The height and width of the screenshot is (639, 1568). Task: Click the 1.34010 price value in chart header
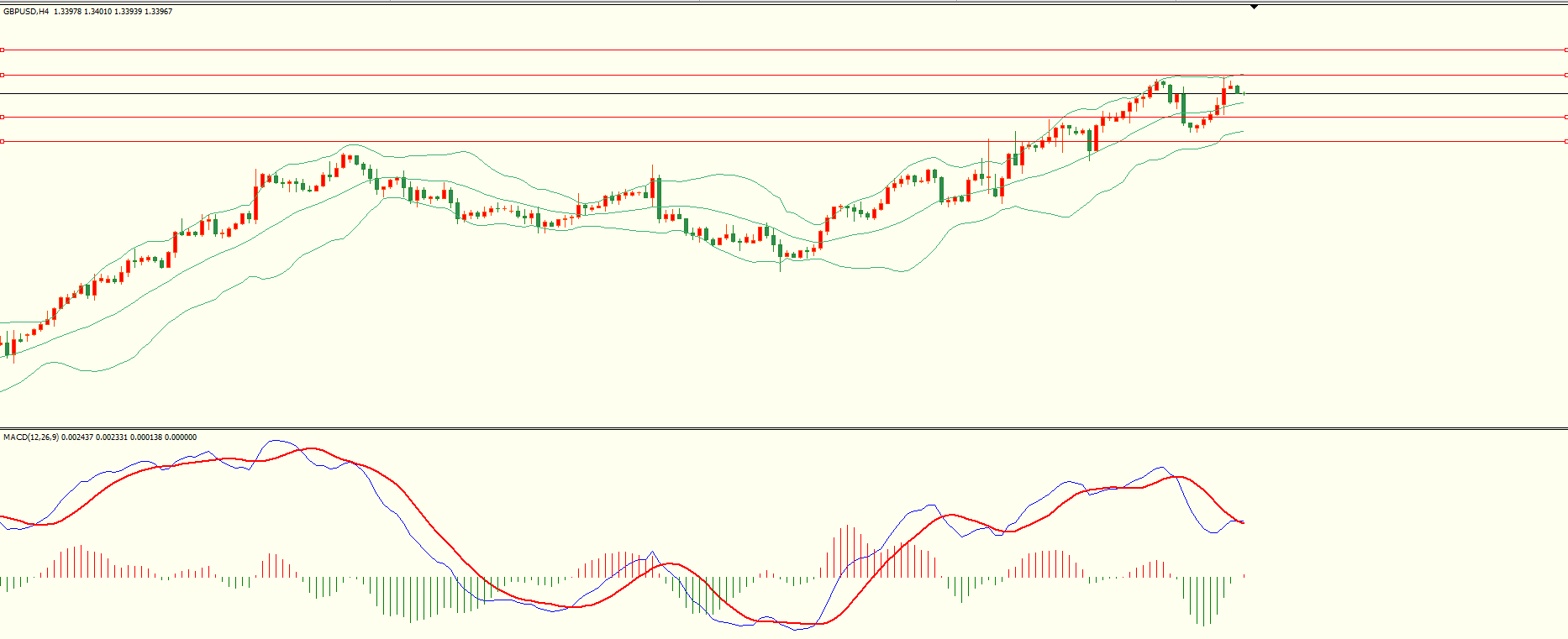98,12
